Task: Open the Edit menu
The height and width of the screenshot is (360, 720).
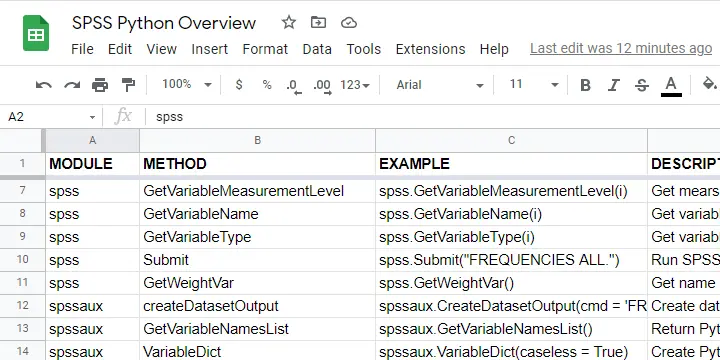Action: pos(120,49)
